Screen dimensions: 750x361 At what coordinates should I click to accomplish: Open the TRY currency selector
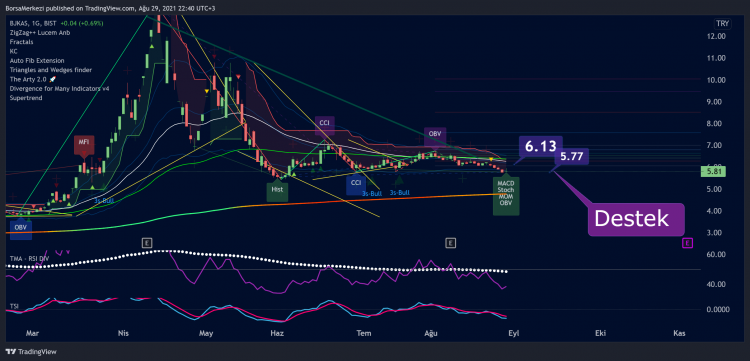click(721, 23)
